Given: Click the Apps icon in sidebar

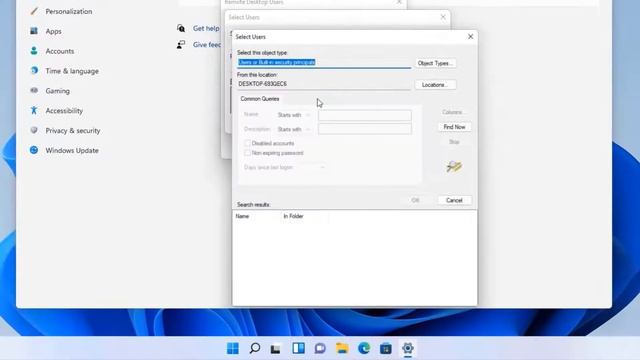Looking at the screenshot, I should (x=34, y=31).
